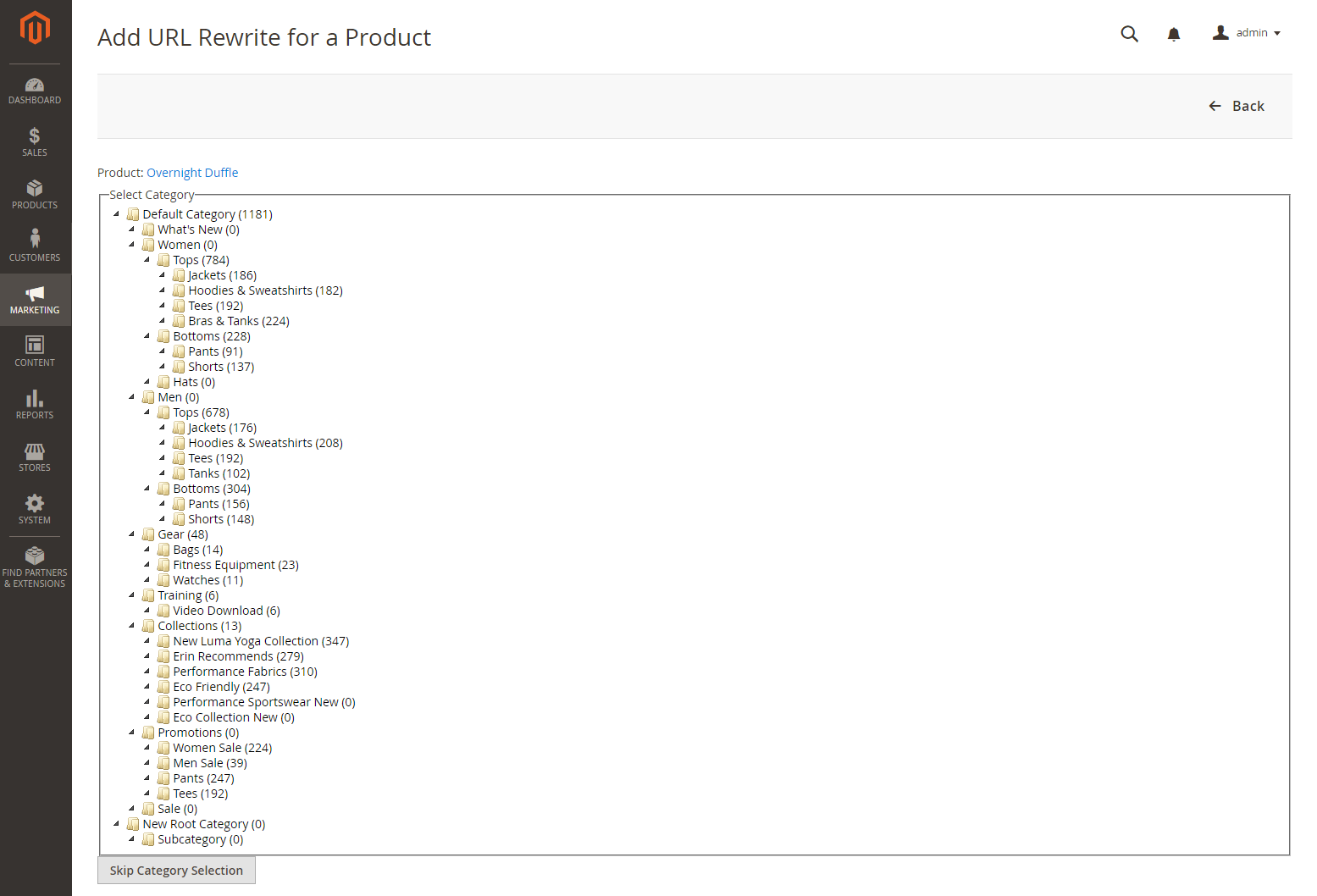
Task: Open the Sales dollar icon menu
Action: (x=35, y=136)
